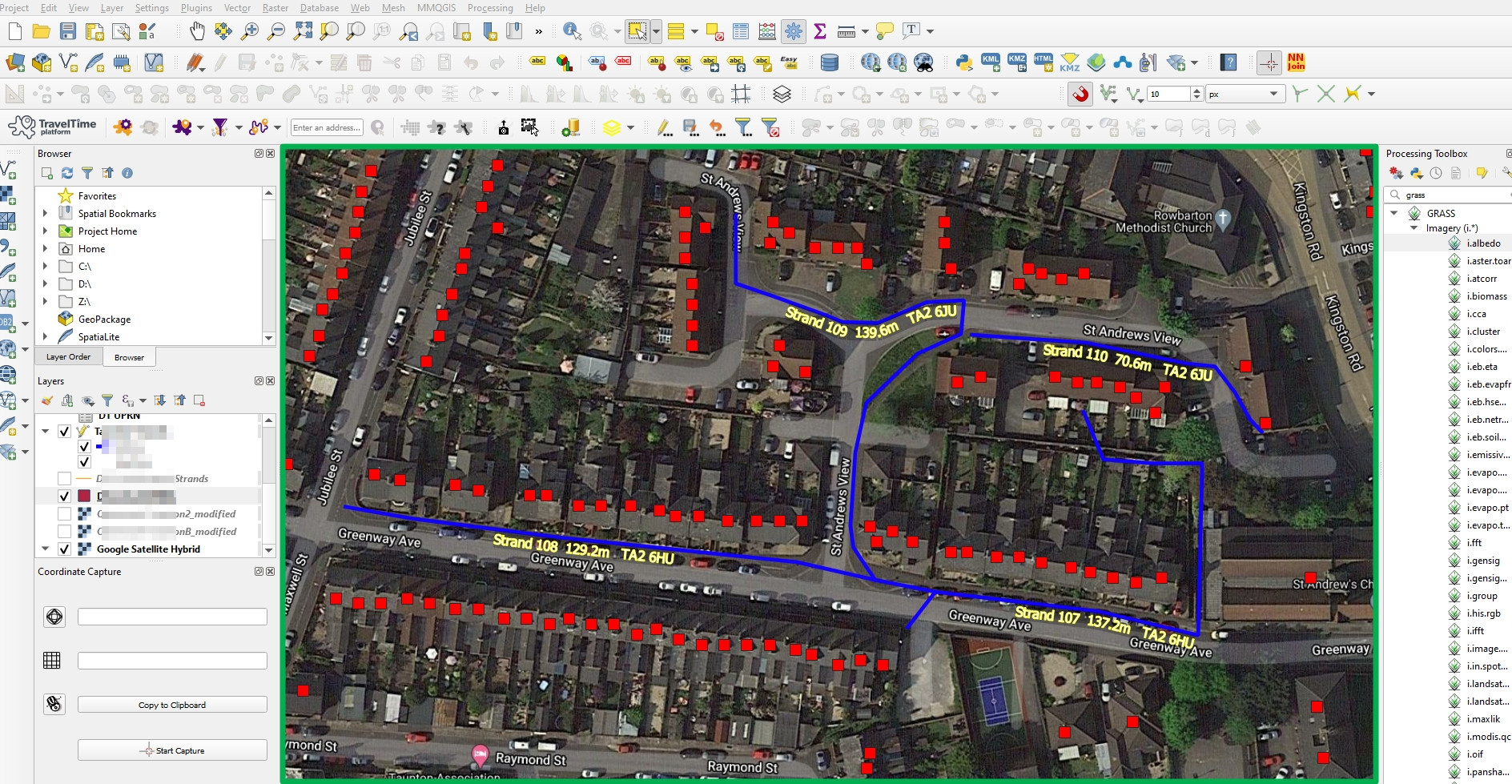Viewport: 1512px width, 784px height.
Task: Select the i.cluster algorithm
Action: pyautogui.click(x=1483, y=332)
